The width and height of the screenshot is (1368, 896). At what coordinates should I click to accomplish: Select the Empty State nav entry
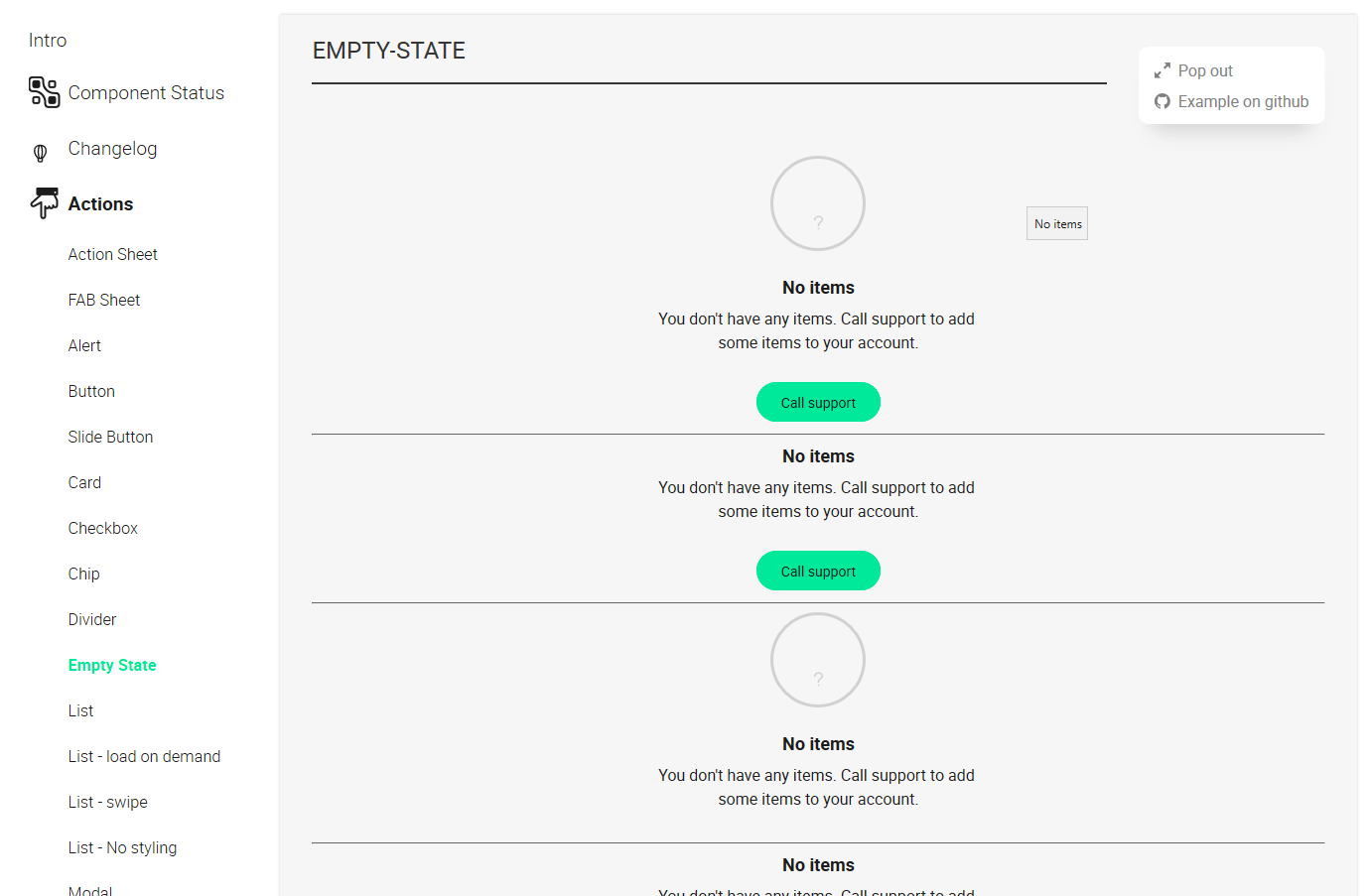coord(111,665)
